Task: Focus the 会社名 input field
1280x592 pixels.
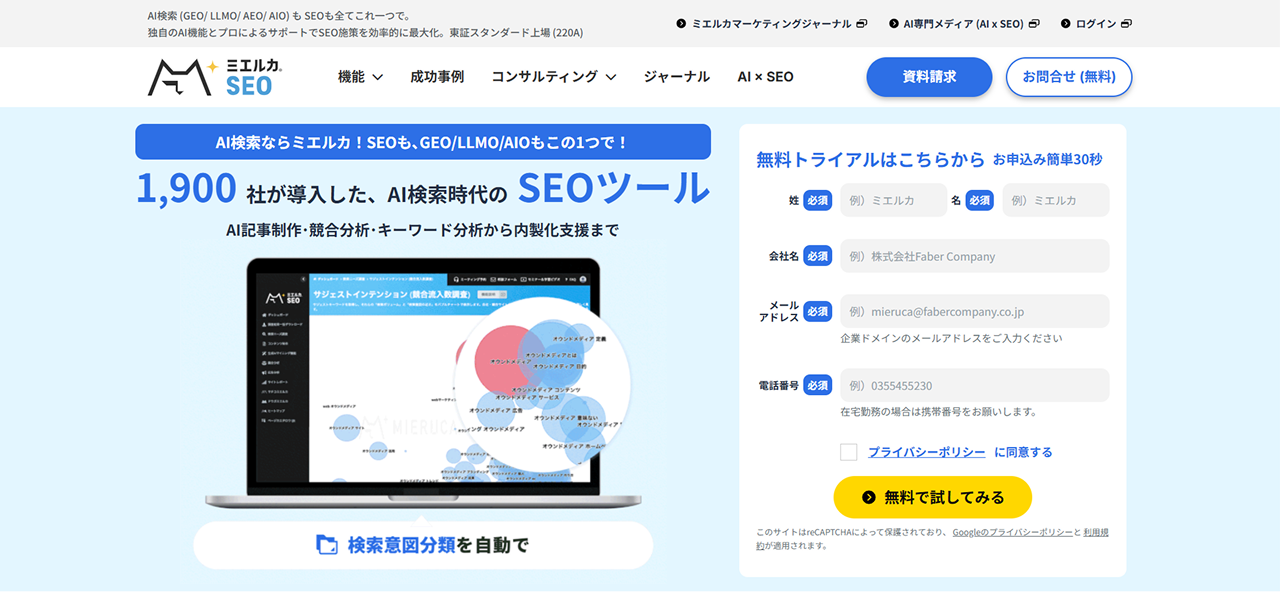Action: coord(975,256)
